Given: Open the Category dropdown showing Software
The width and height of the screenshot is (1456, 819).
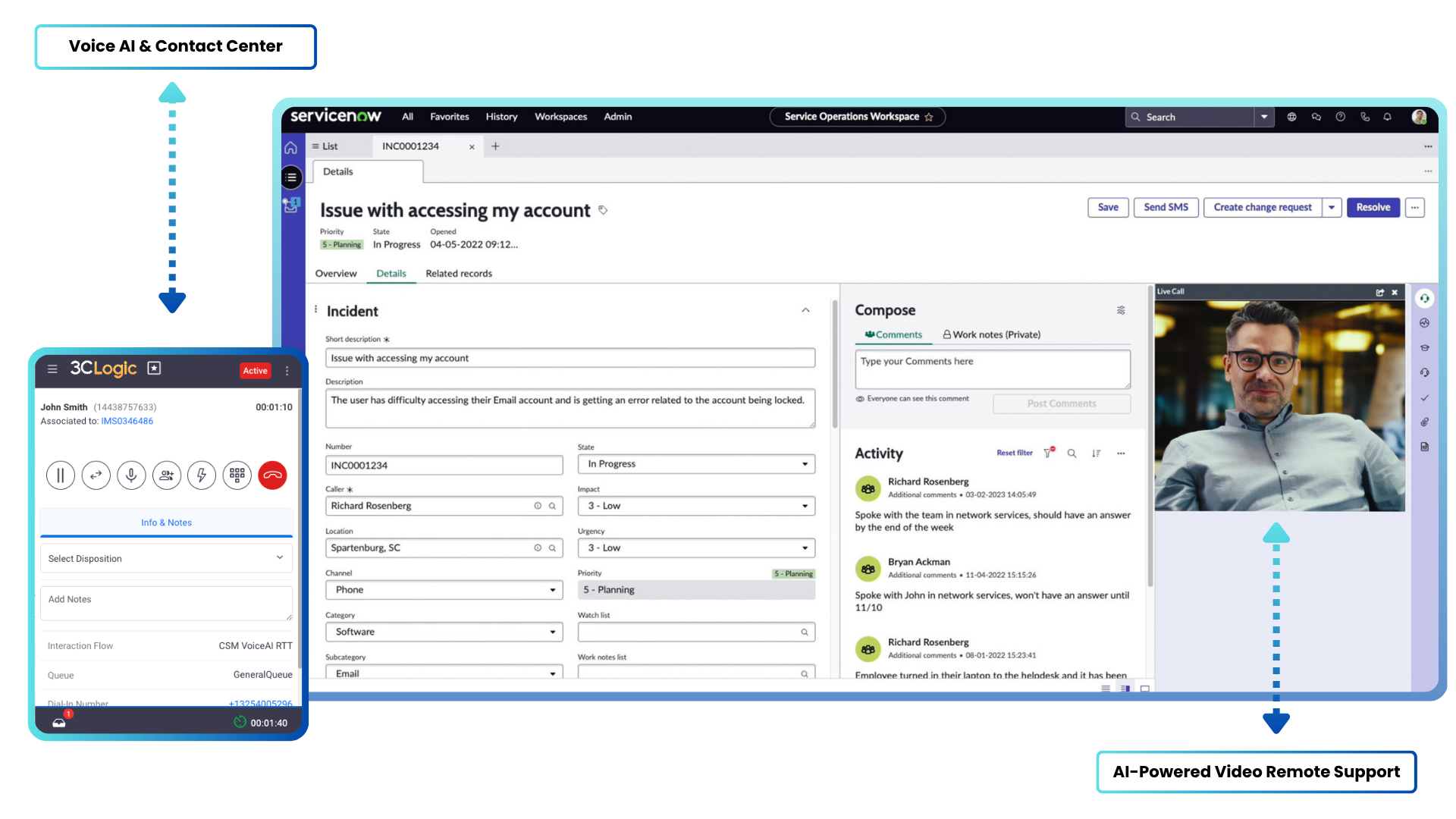Looking at the screenshot, I should (x=444, y=632).
